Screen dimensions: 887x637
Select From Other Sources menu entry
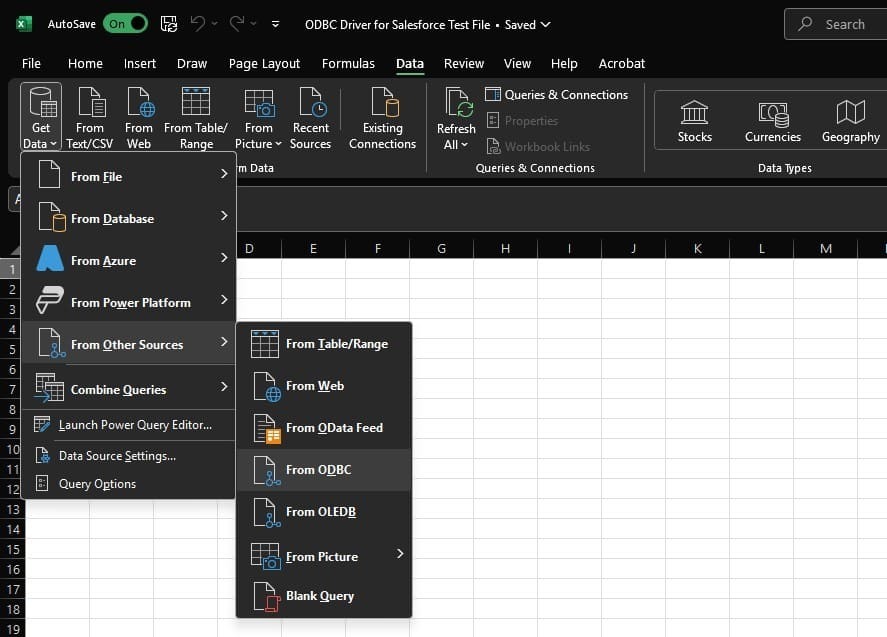coord(128,344)
